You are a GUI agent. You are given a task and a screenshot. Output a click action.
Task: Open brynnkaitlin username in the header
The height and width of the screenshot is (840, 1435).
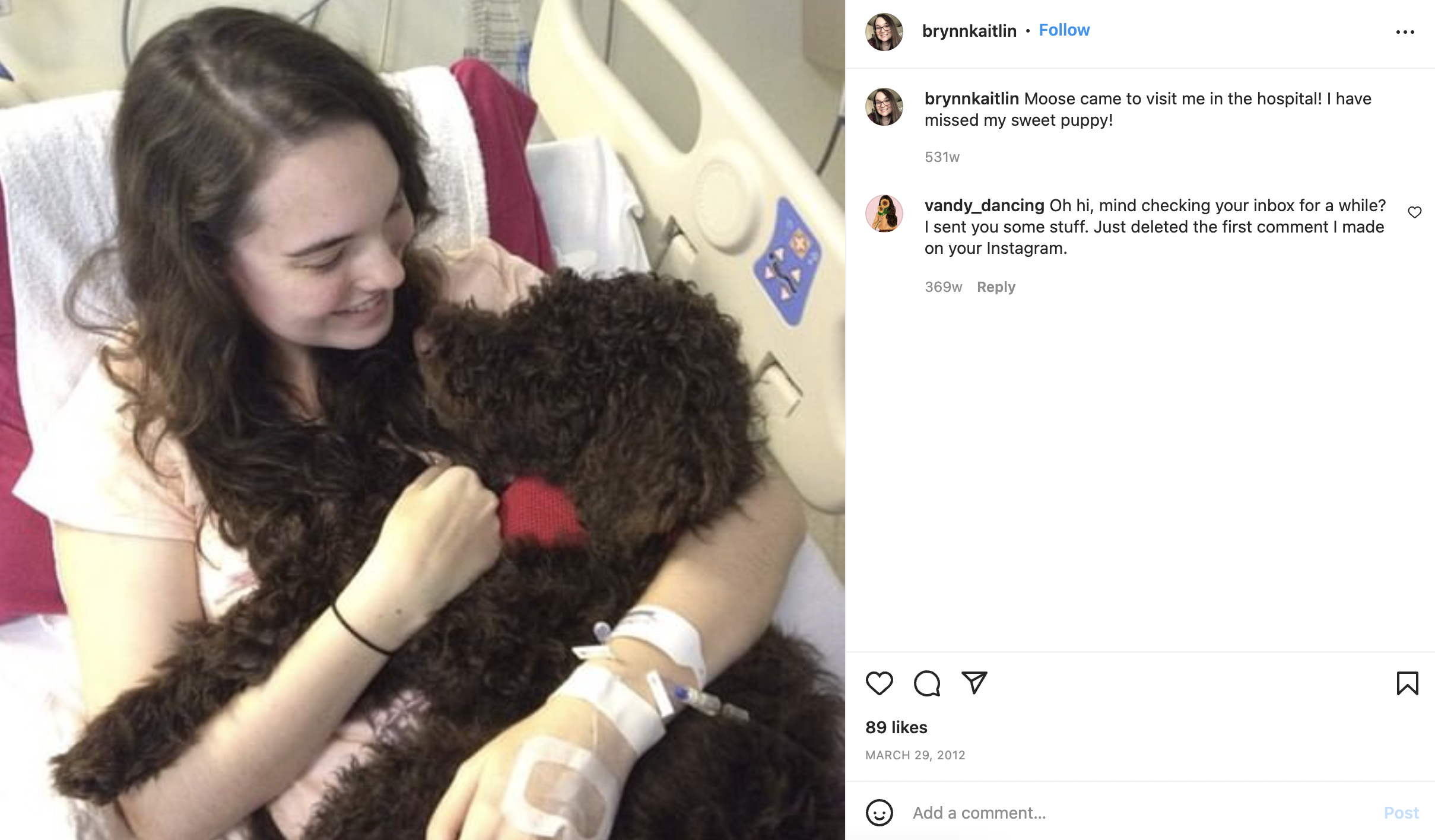point(969,31)
